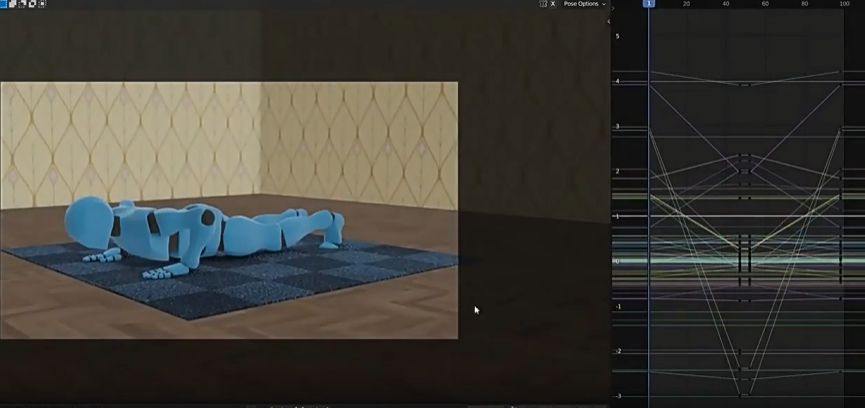
Task: Click the blue character's head
Action: point(88,220)
